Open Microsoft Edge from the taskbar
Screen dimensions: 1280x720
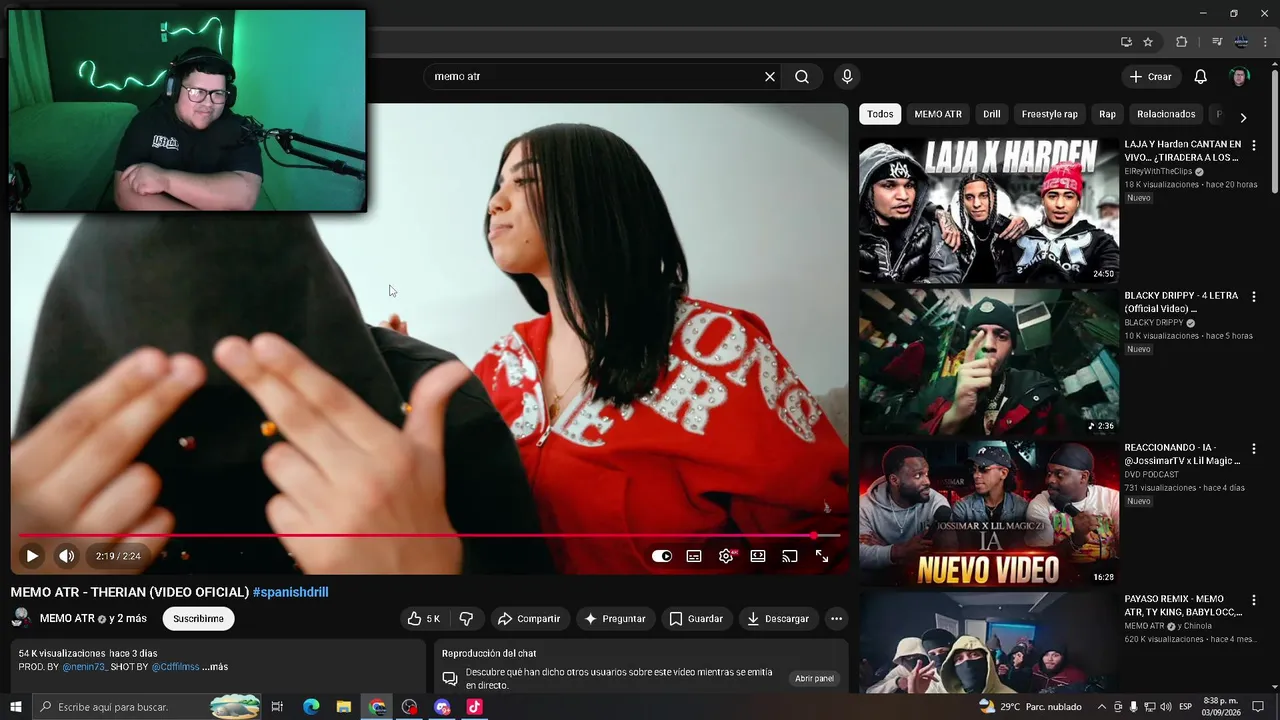click(x=311, y=707)
